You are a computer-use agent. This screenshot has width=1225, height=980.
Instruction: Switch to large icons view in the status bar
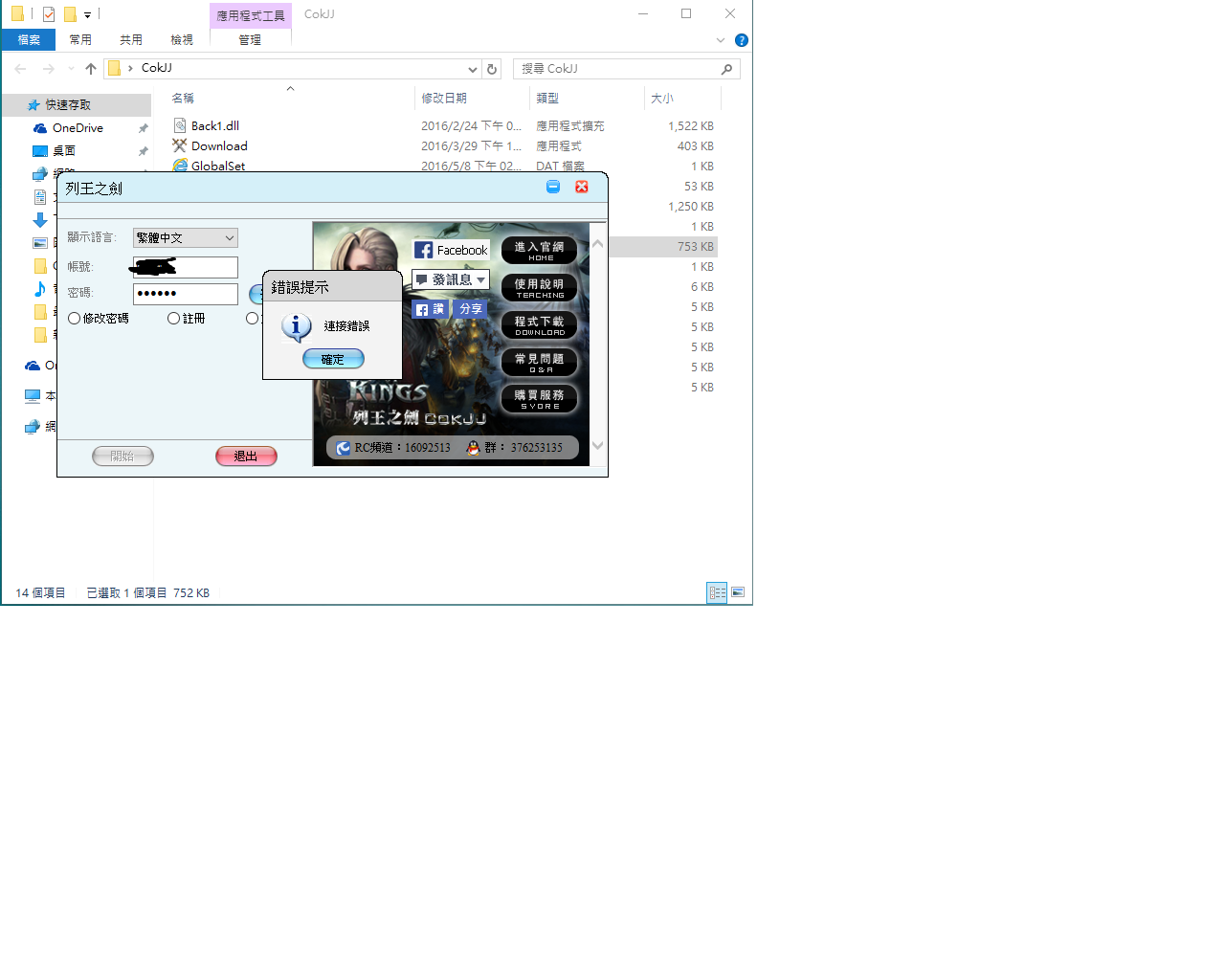point(738,592)
